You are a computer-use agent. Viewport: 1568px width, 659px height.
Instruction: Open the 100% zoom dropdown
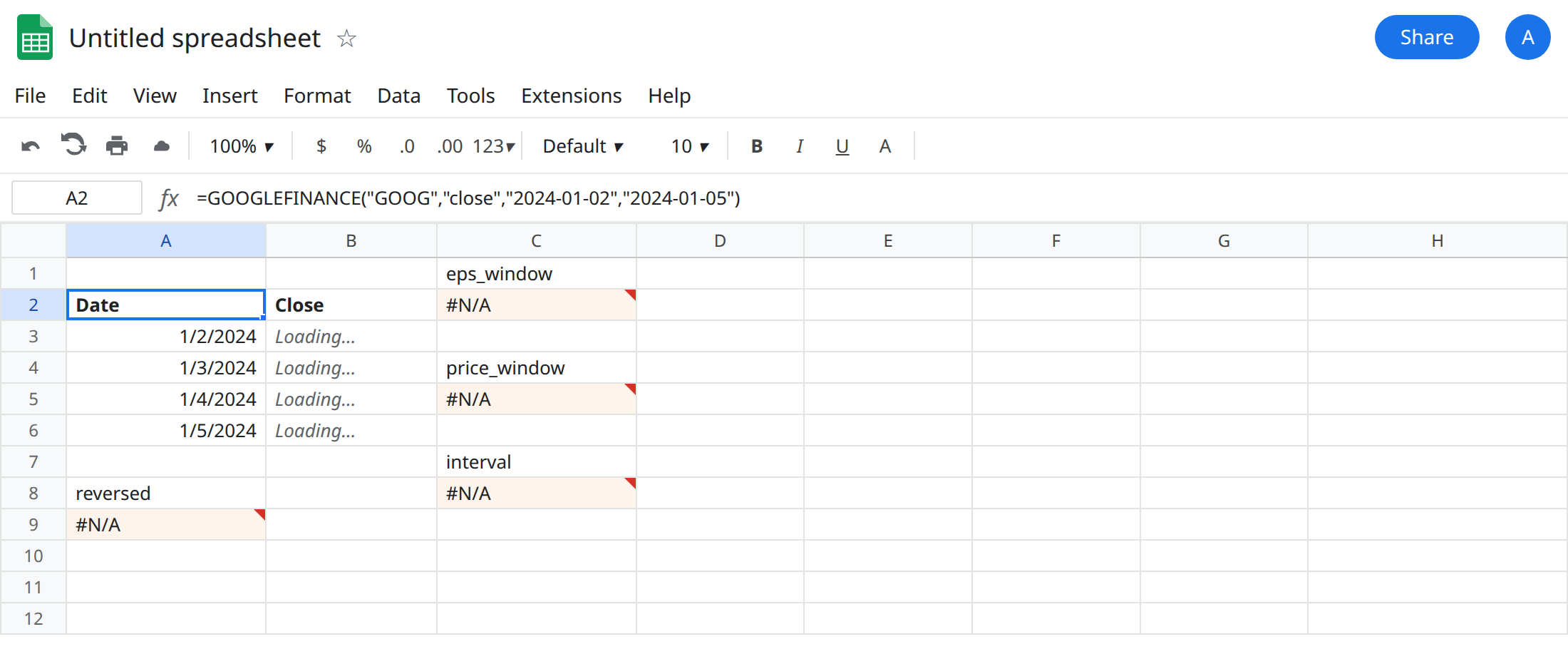pyautogui.click(x=242, y=146)
